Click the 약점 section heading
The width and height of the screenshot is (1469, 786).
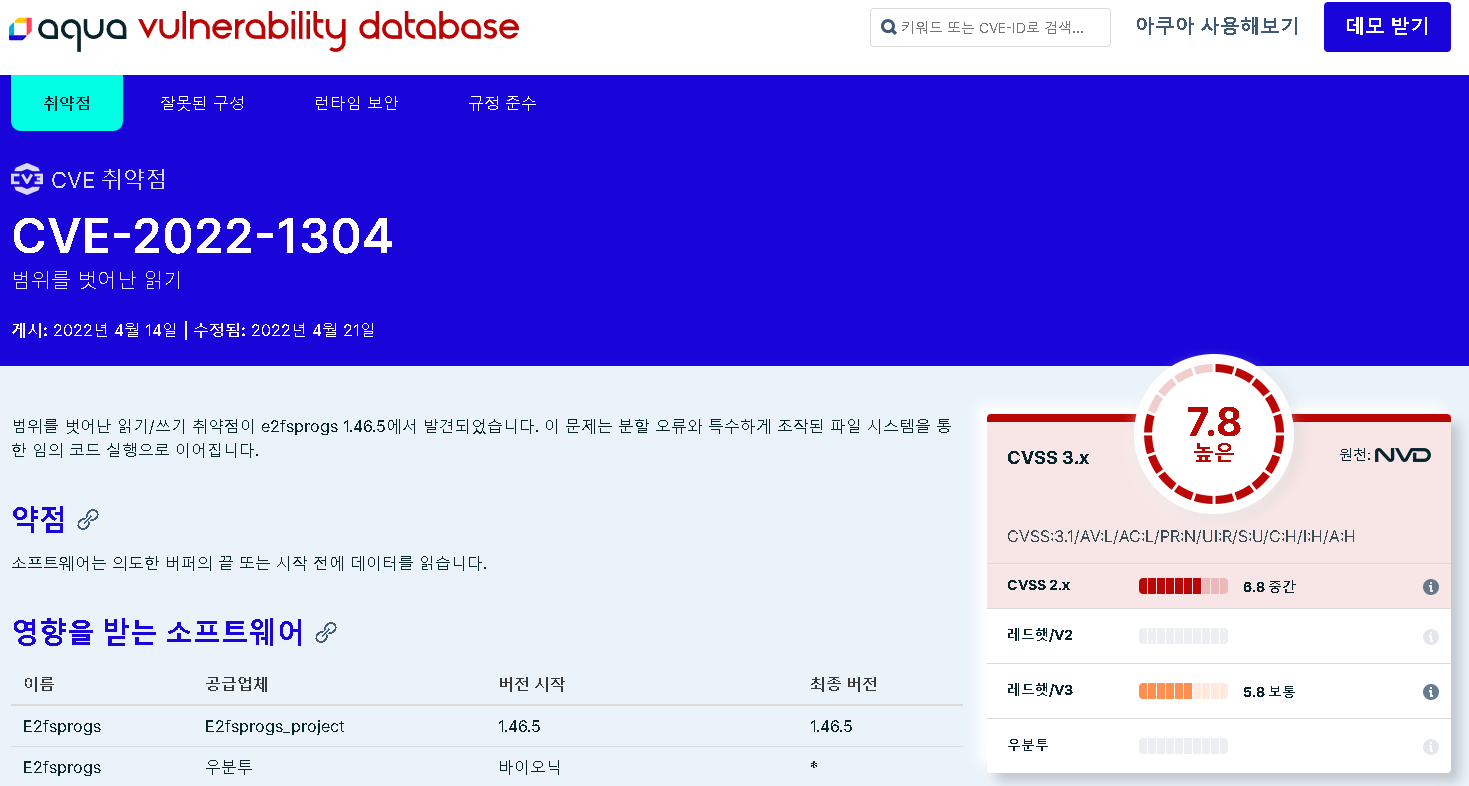tap(38, 519)
